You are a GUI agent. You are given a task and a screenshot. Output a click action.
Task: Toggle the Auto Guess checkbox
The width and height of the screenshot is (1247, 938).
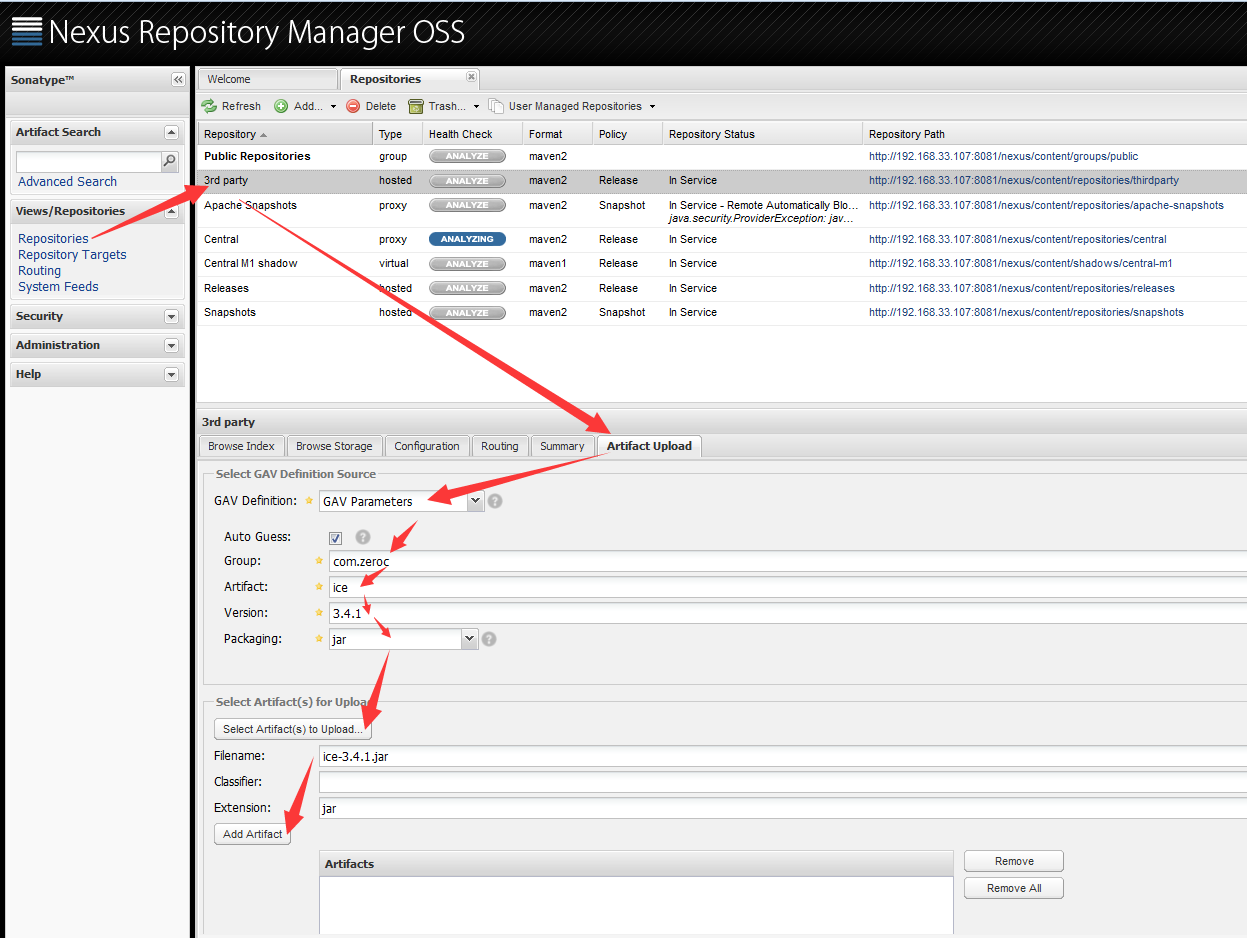click(x=336, y=538)
